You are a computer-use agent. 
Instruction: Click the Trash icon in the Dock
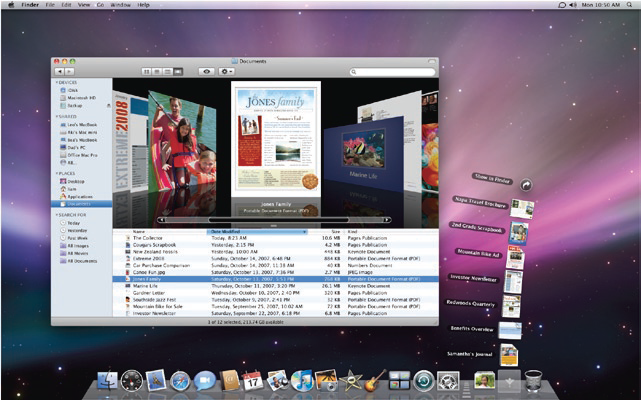(533, 381)
